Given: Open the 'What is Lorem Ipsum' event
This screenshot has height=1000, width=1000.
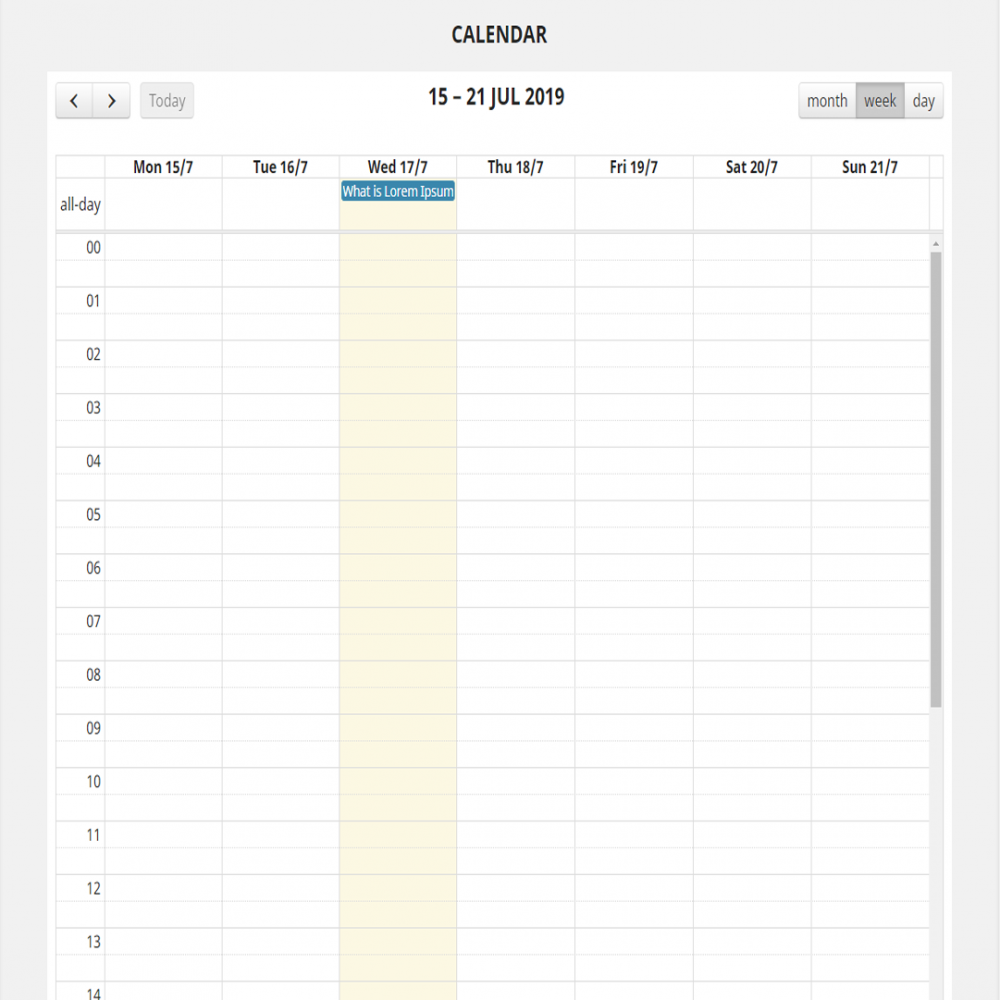Looking at the screenshot, I should [x=398, y=191].
